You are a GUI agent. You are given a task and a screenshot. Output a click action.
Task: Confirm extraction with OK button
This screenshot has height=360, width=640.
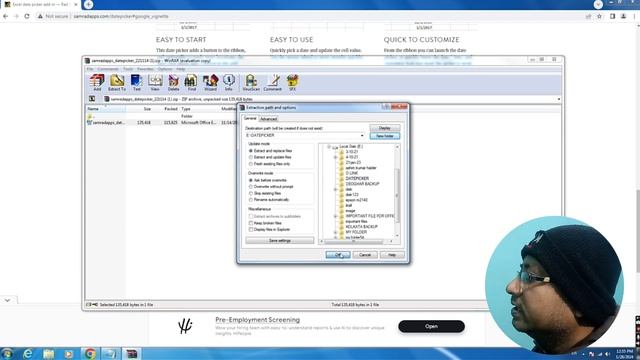[x=338, y=255]
